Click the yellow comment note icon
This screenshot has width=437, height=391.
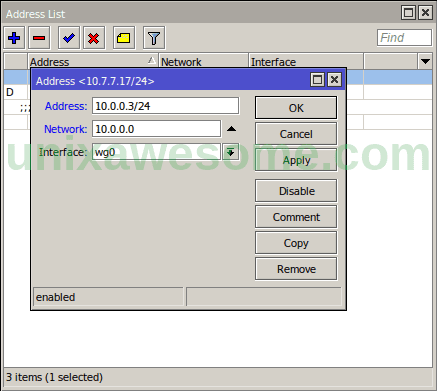(x=124, y=38)
